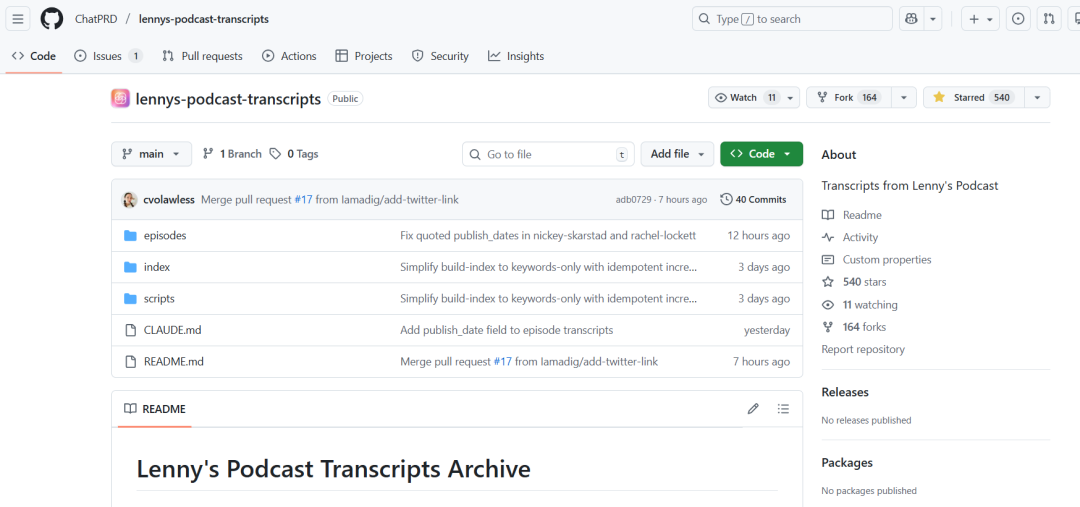Screen dimensions: 1080x507
Task: Expand the Add file dropdown
Action: pyautogui.click(x=677, y=154)
